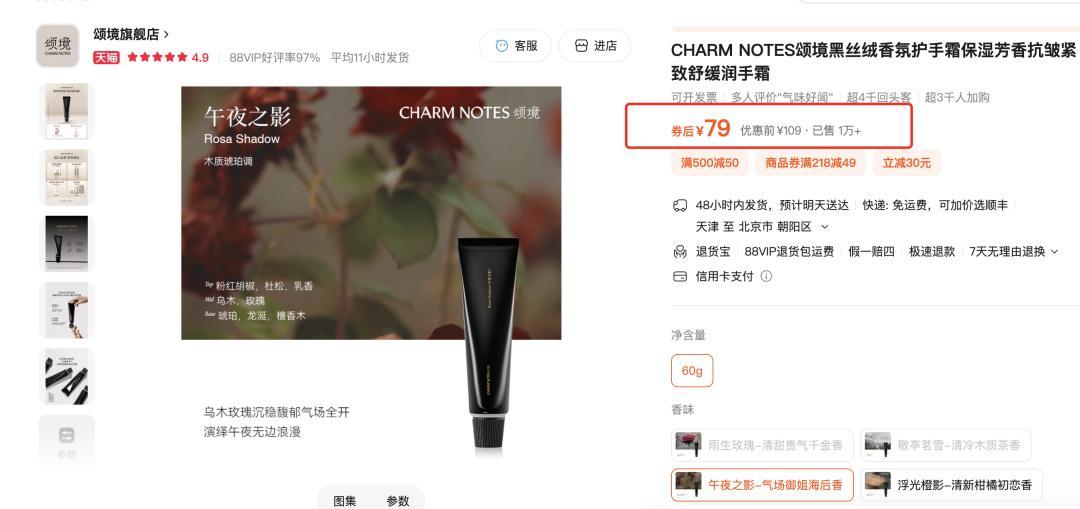Select 午夜之影 scent option
The width and height of the screenshot is (1080, 509).
(x=762, y=485)
